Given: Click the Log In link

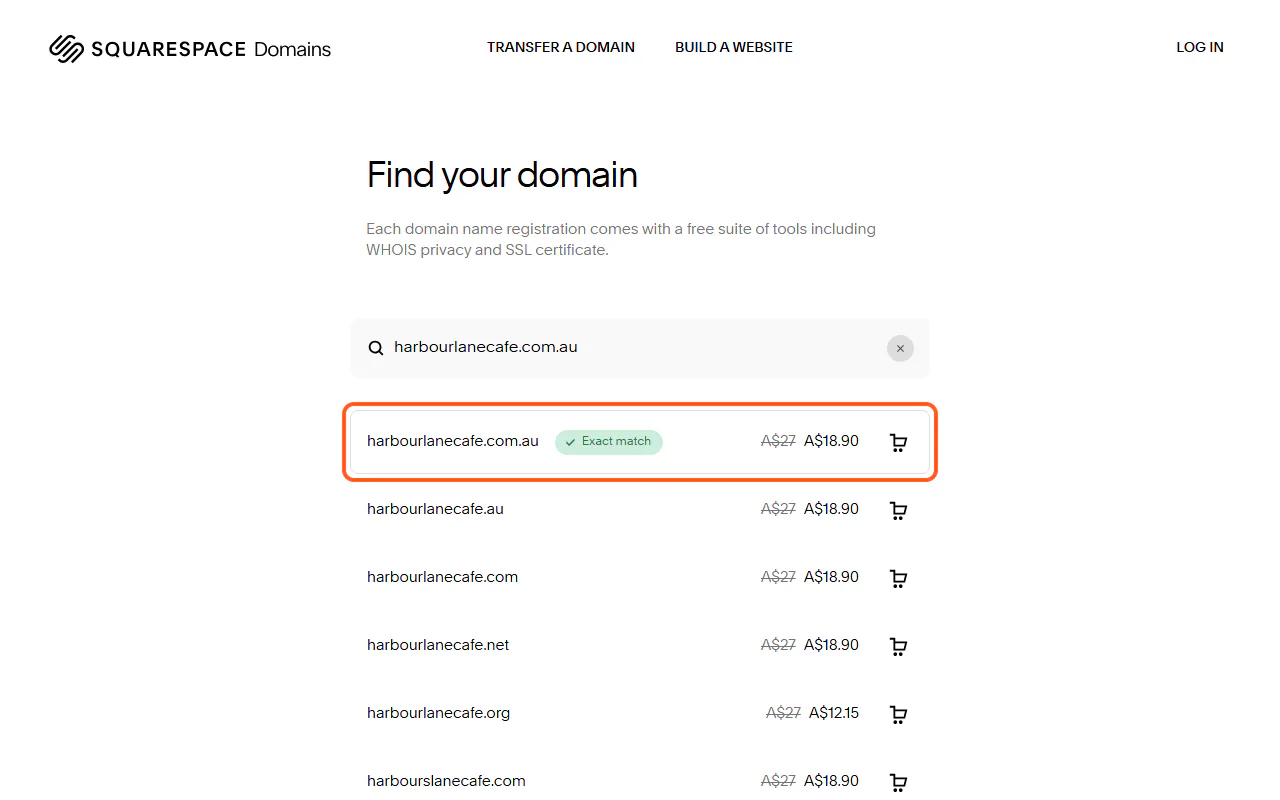Looking at the screenshot, I should [x=1200, y=47].
